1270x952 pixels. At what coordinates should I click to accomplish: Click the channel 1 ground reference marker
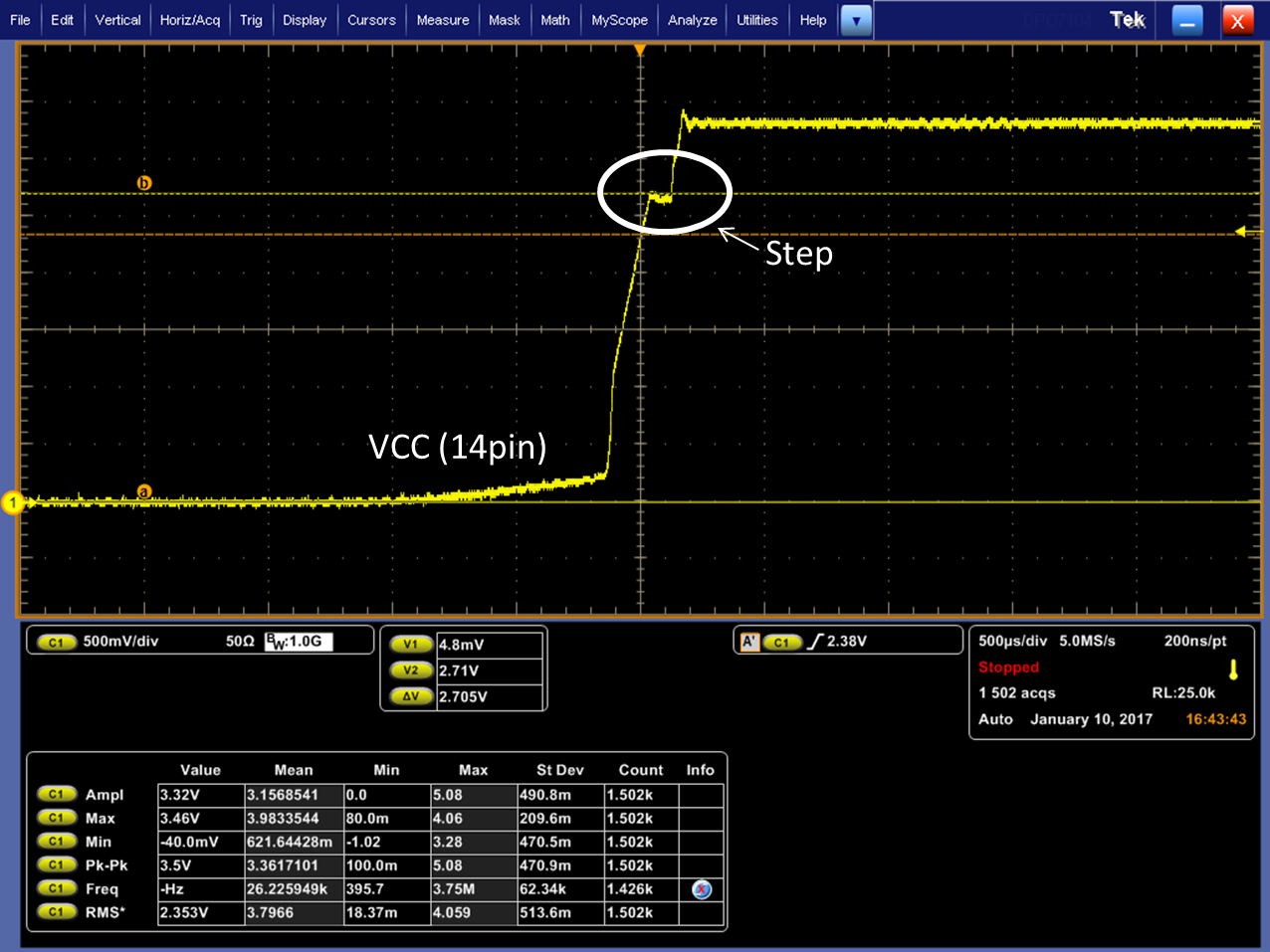click(x=12, y=502)
